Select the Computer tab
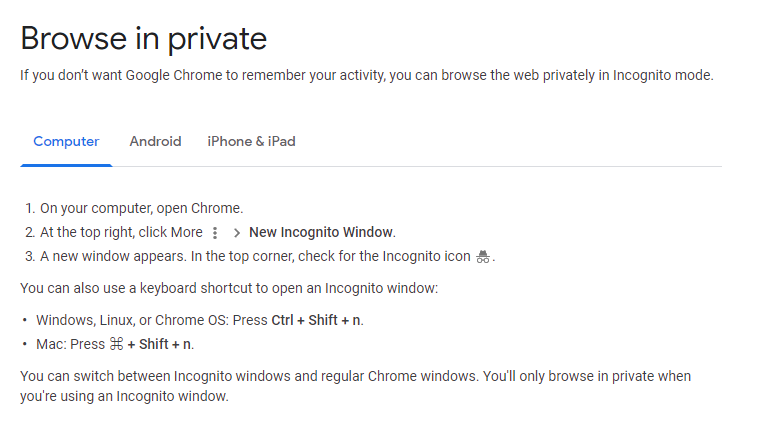This screenshot has height=439, width=766. click(66, 141)
